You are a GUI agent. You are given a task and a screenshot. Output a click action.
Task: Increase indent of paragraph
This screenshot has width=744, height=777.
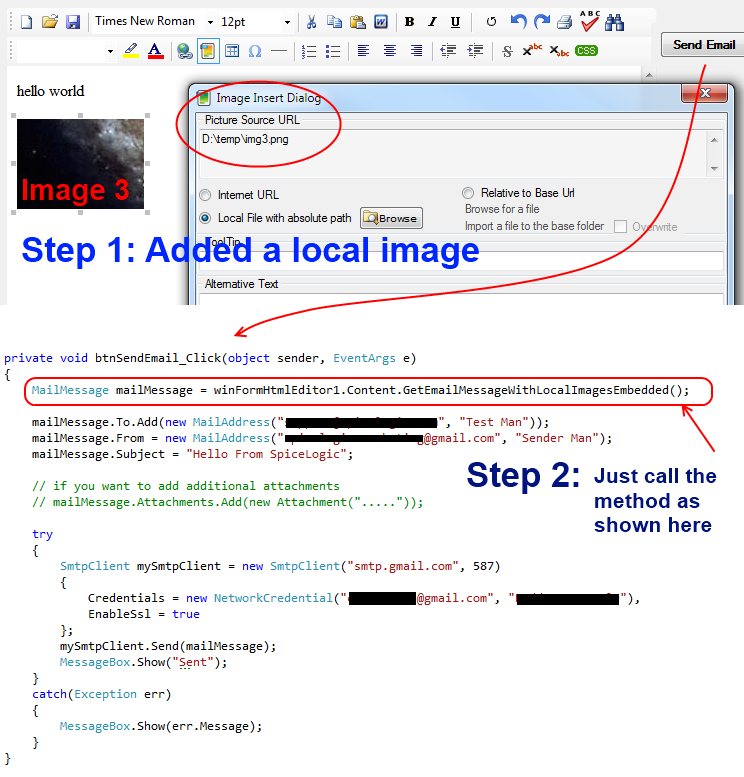(x=475, y=51)
